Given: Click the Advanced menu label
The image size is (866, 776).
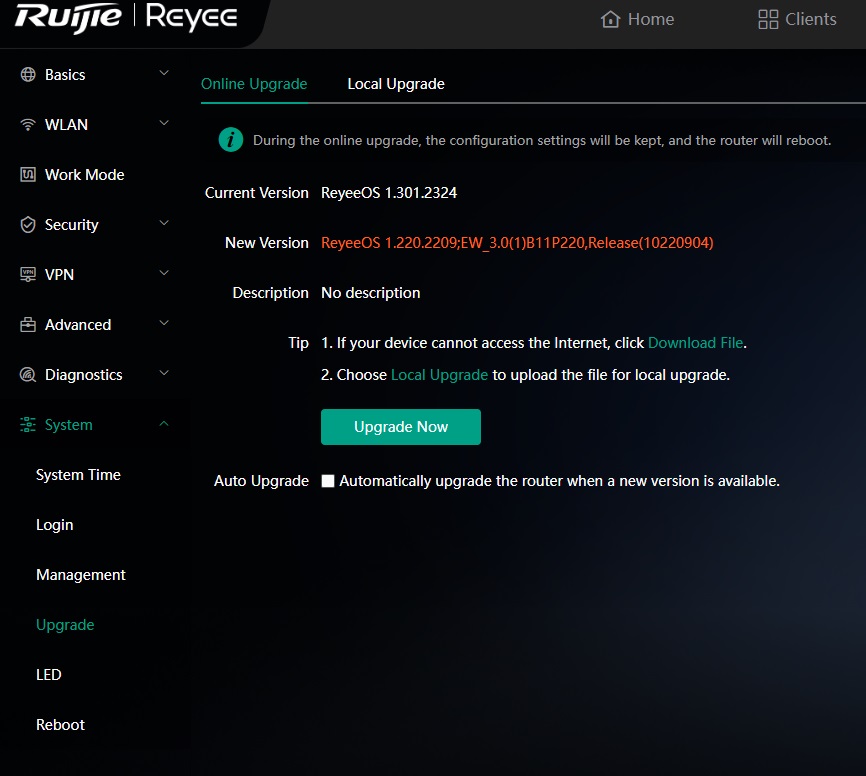Looking at the screenshot, I should (78, 325).
